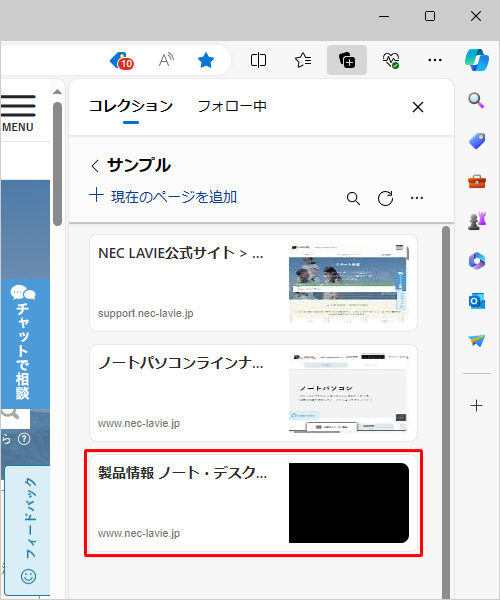Open the Copilot icon
The width and height of the screenshot is (500, 600).
[477, 60]
